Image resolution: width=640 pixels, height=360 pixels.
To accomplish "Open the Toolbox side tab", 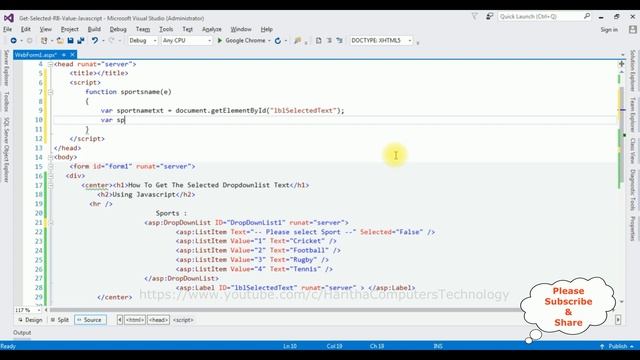I will click(x=7, y=102).
